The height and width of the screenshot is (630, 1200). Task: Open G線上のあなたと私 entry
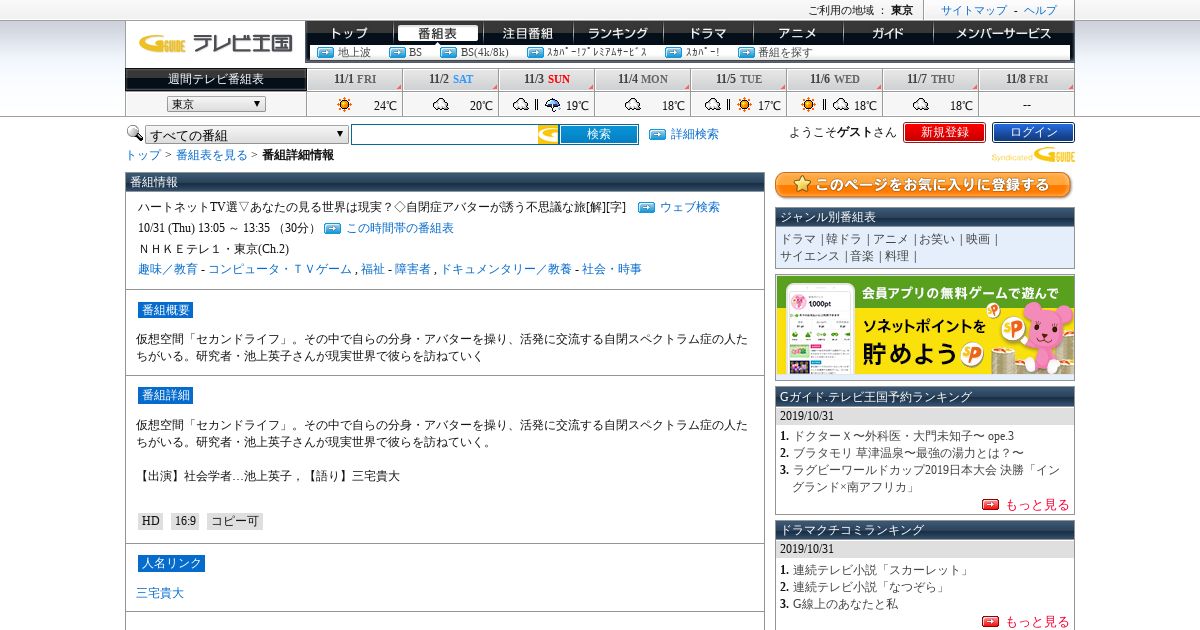point(845,604)
